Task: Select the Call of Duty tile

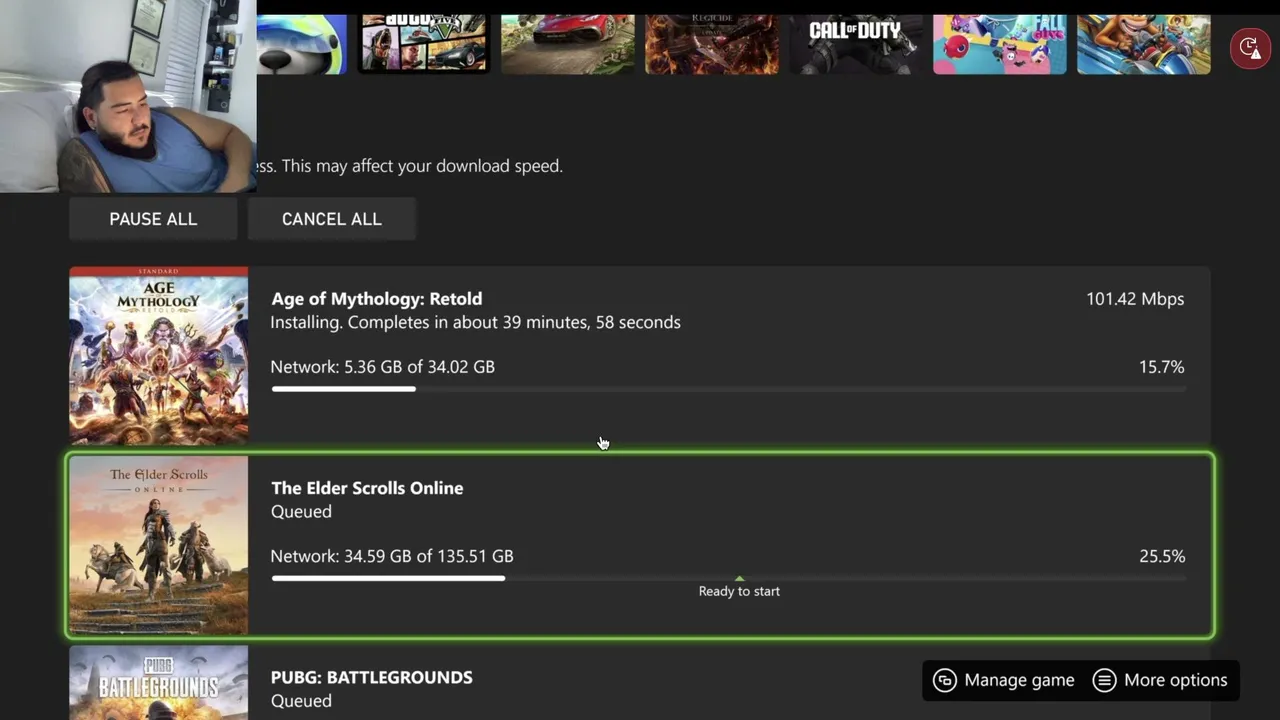Action: [x=855, y=44]
